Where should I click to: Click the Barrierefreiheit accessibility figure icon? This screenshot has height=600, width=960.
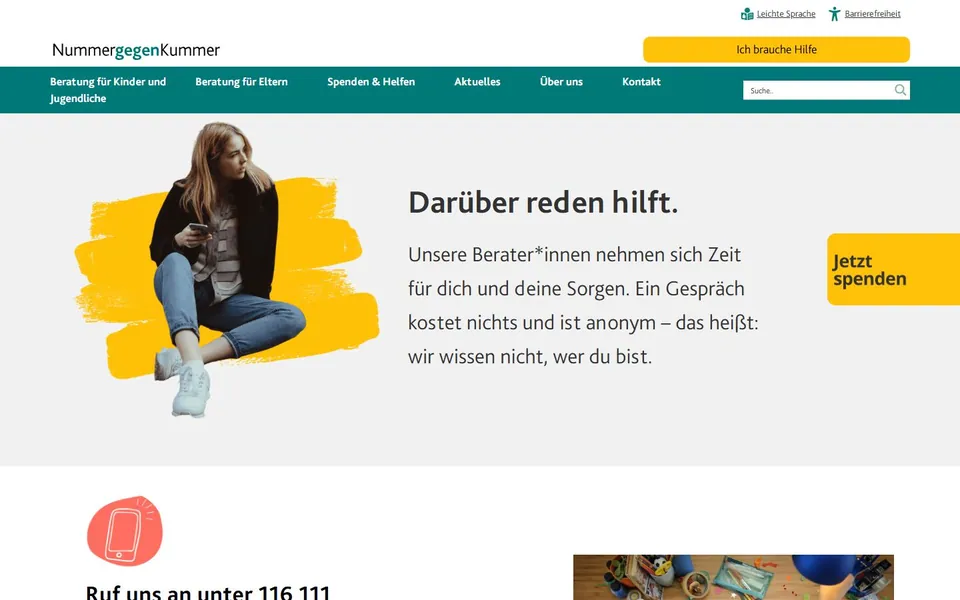pos(834,14)
